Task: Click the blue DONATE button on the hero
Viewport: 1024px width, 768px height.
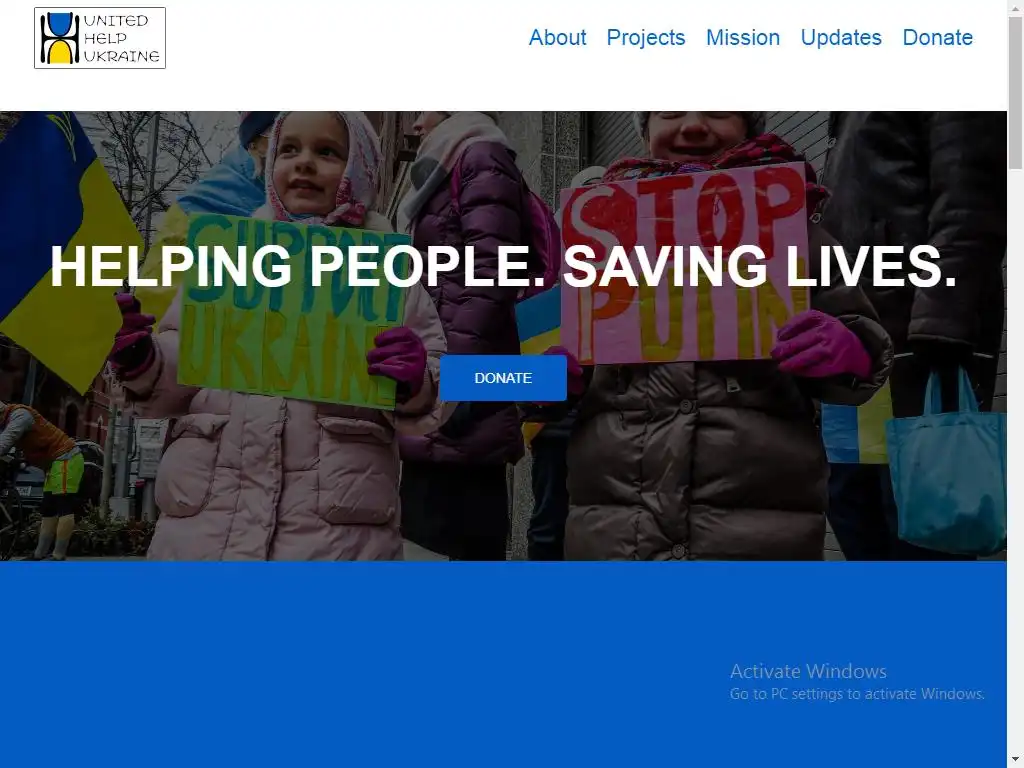Action: (503, 378)
